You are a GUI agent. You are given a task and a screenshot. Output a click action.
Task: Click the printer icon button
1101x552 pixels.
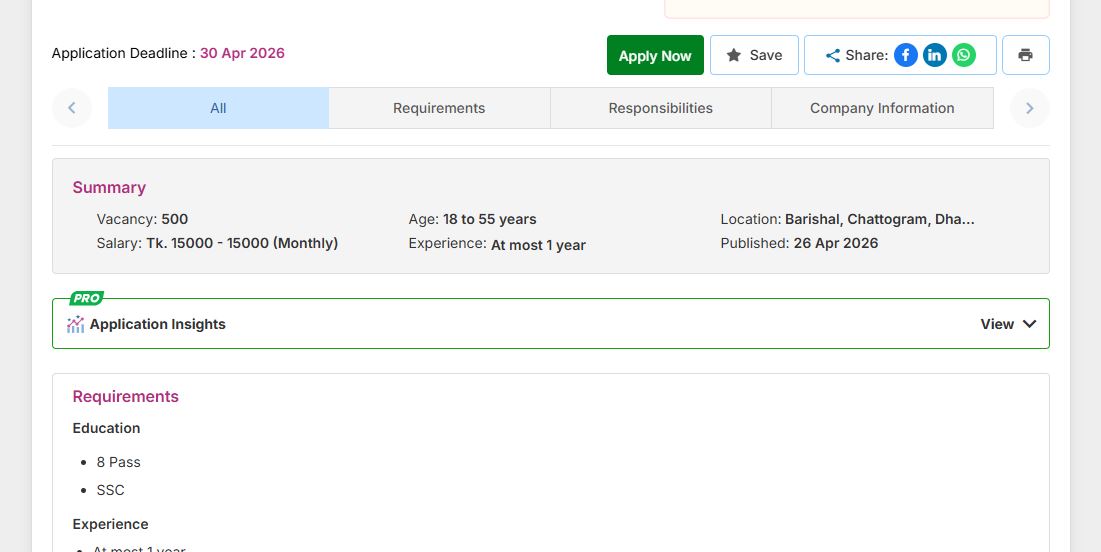(x=1025, y=55)
